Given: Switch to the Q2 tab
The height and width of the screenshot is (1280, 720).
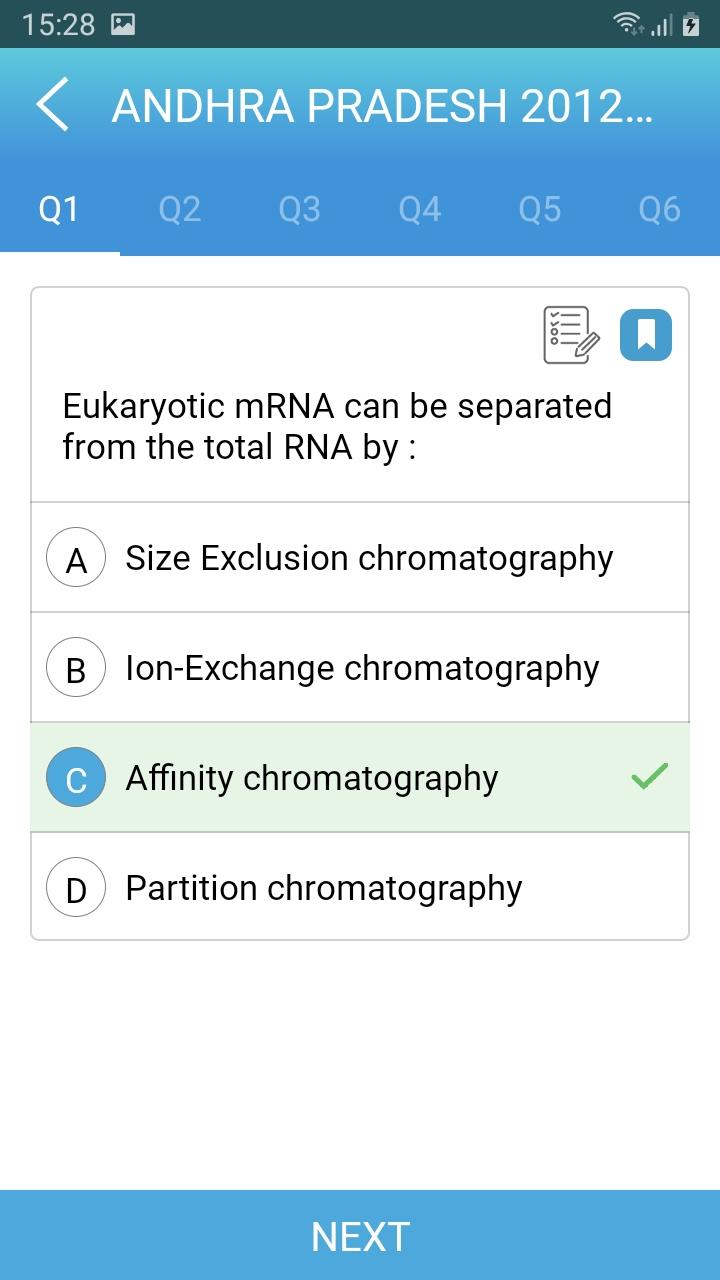Looking at the screenshot, I should (x=180, y=209).
